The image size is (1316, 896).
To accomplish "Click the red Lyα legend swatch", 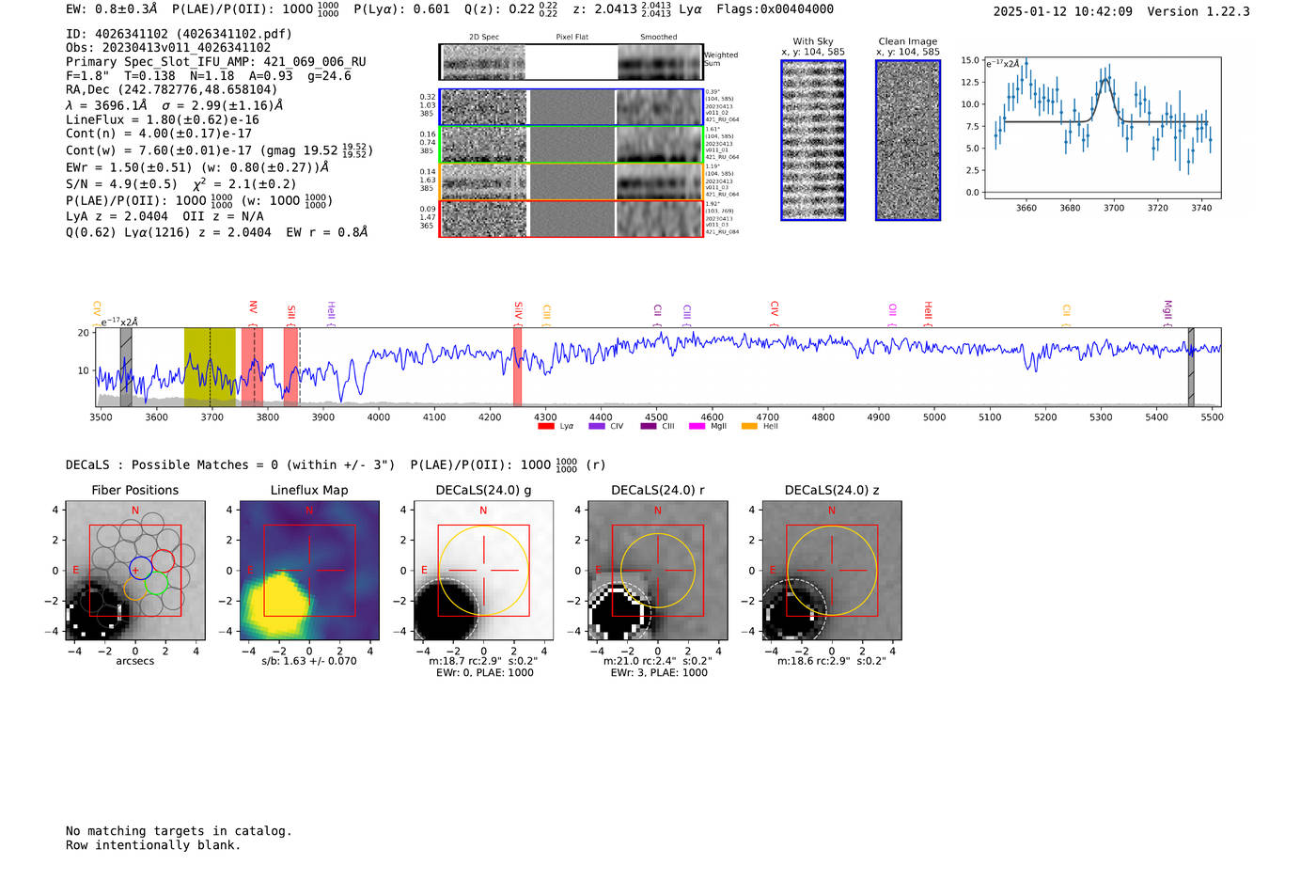I will tap(545, 426).
